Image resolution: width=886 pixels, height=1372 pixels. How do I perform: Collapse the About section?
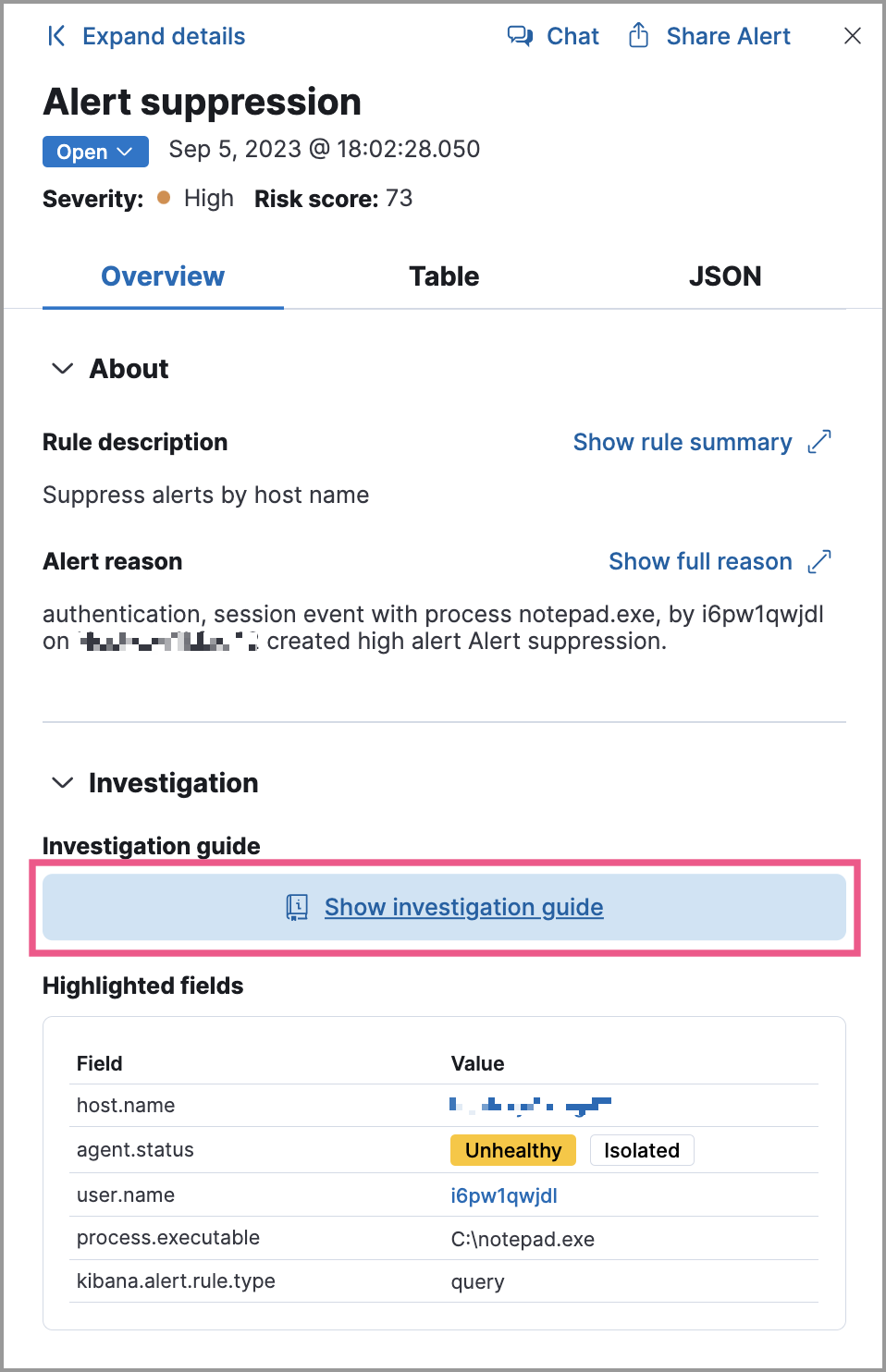tap(63, 369)
